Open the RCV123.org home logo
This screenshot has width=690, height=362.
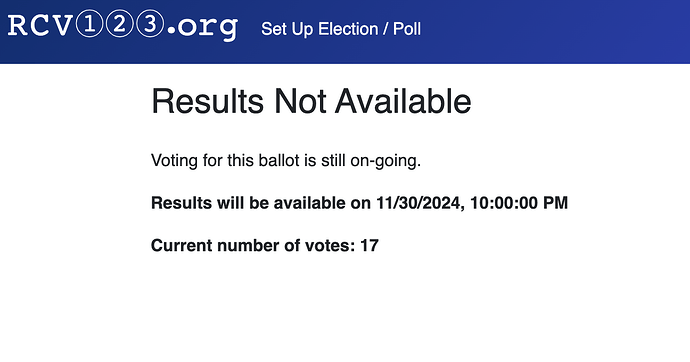coord(123,26)
